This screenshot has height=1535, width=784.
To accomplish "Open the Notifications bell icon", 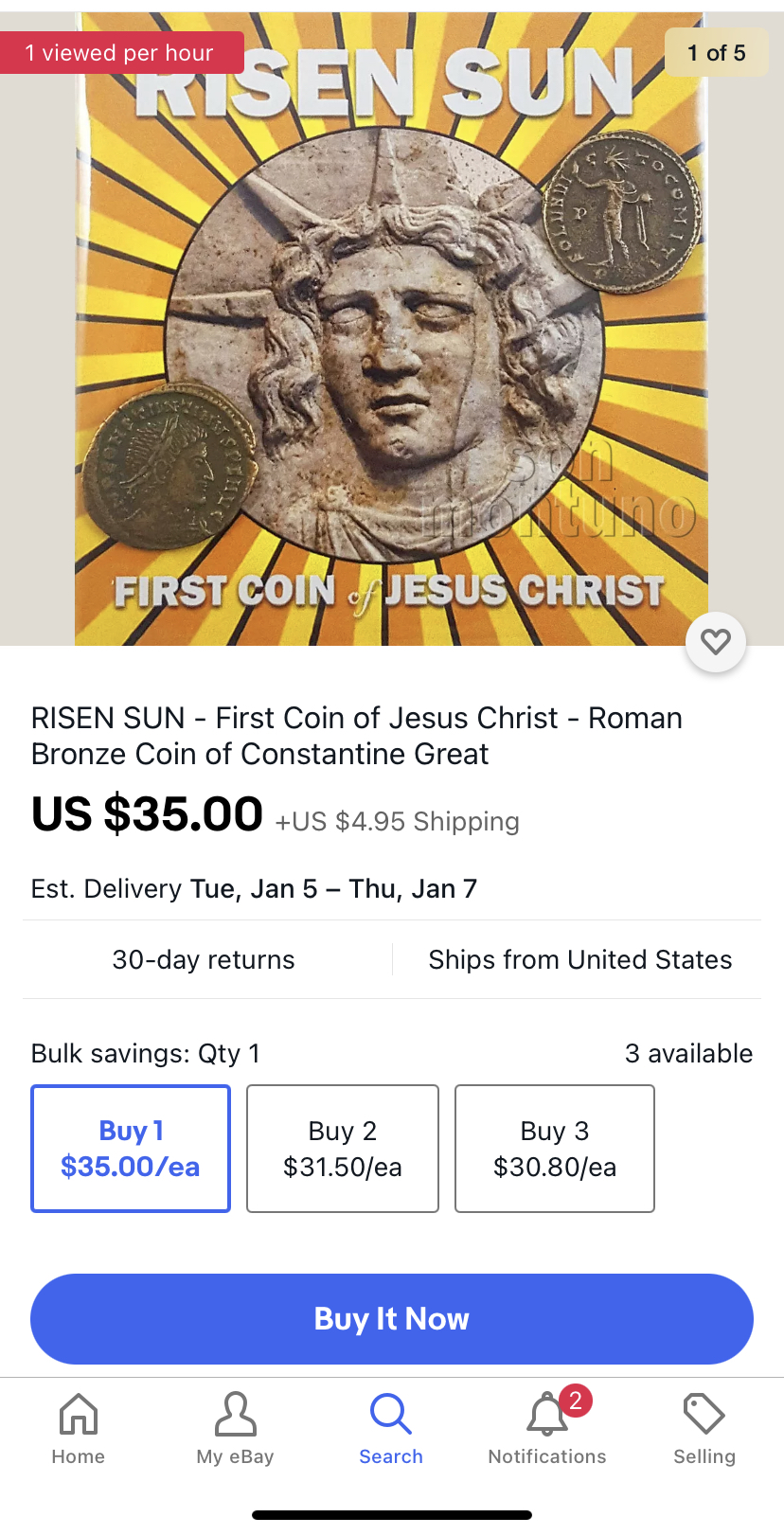I will (545, 1418).
